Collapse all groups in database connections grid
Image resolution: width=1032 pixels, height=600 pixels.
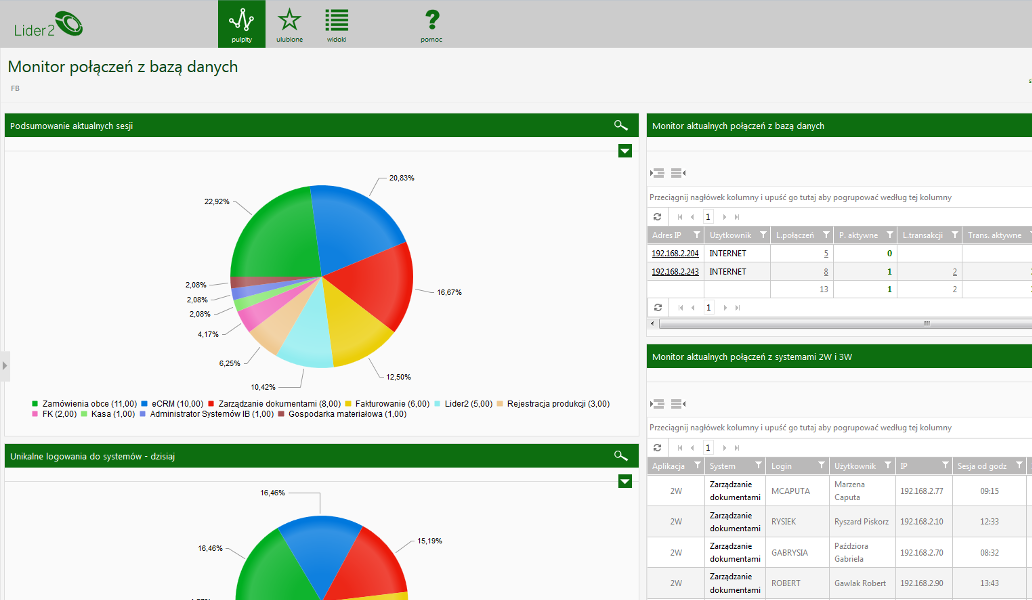(679, 173)
